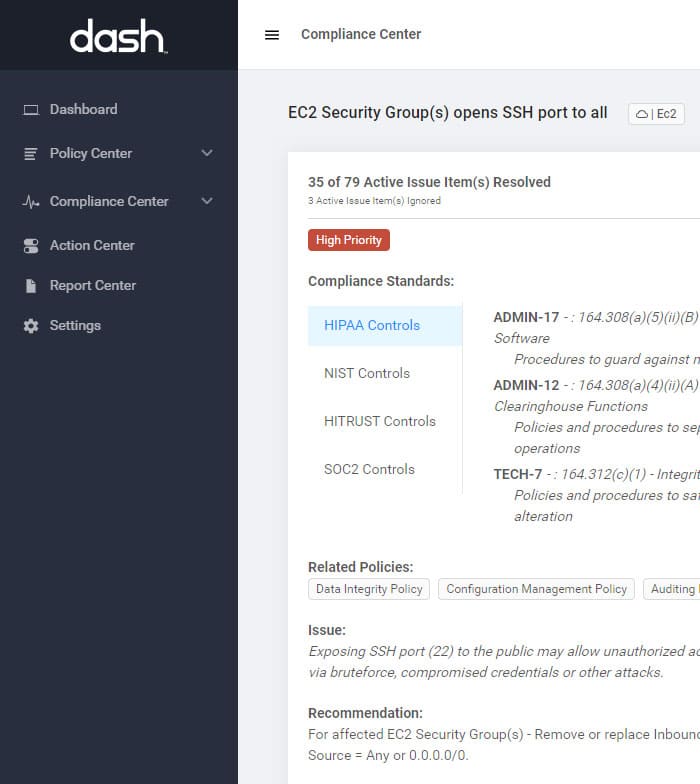Open the hamburger menu icon
This screenshot has height=784, width=700.
(x=272, y=34)
